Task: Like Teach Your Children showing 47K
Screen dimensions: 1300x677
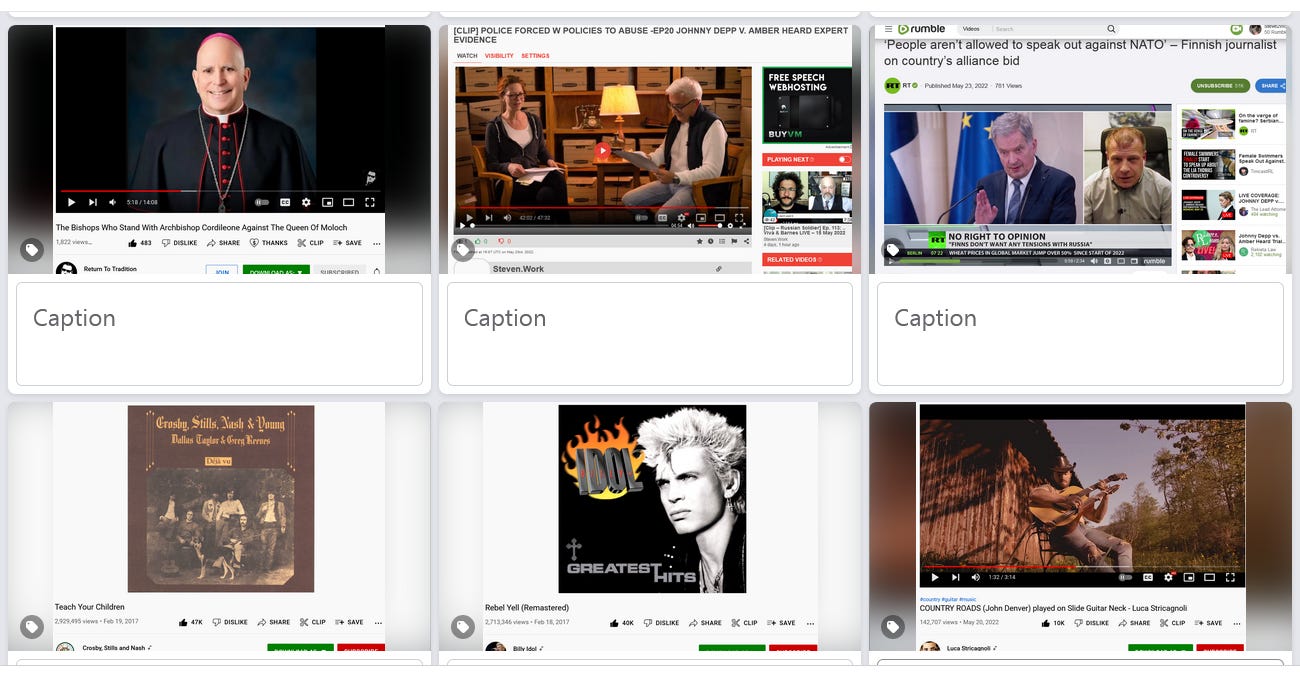Action: (x=190, y=622)
